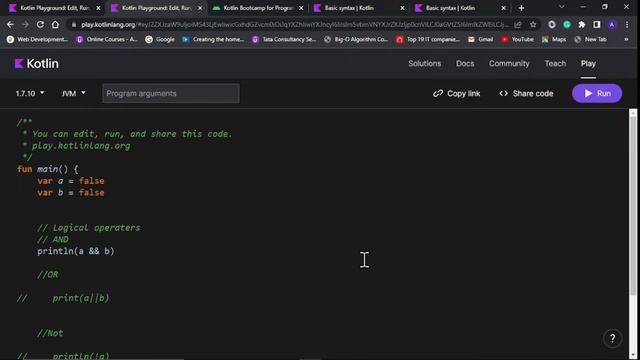
Task: Open the Chrome three-dot menu
Action: pyautogui.click(x=627, y=24)
